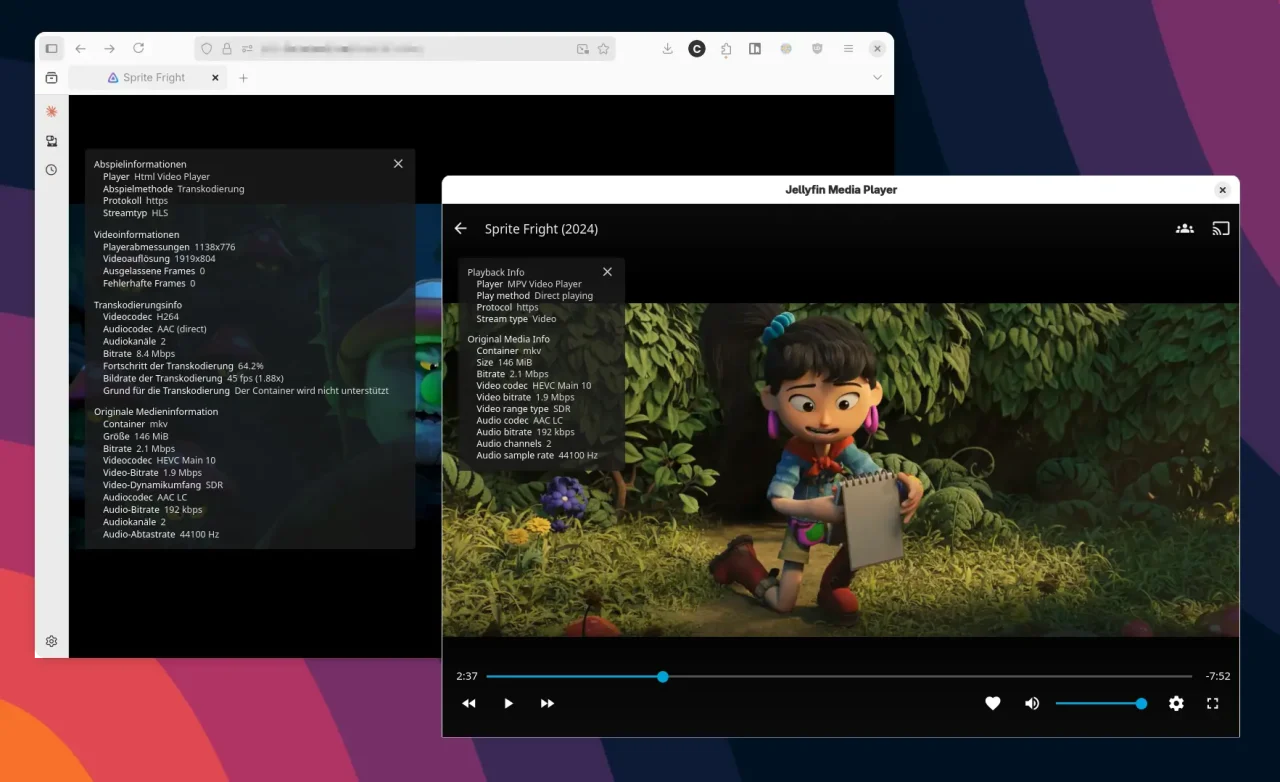This screenshot has width=1280, height=782.
Task: Enter fullscreen mode in Jellyfin player
Action: 1212,703
